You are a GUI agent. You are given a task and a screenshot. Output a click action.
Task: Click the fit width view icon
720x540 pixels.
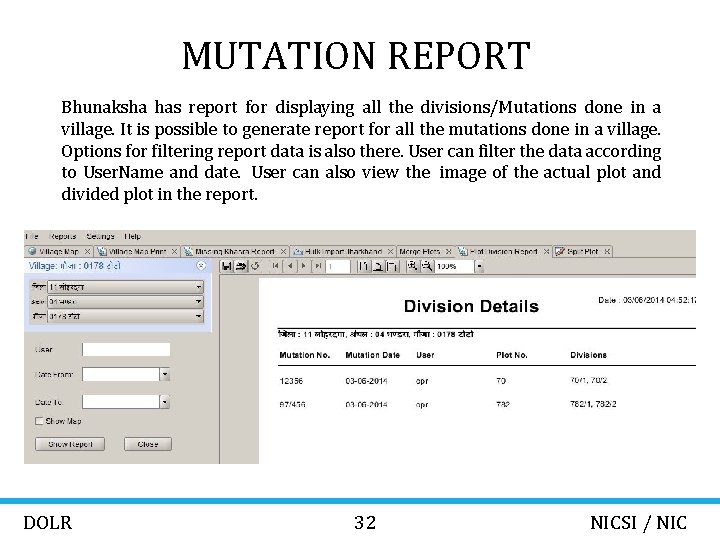click(392, 266)
